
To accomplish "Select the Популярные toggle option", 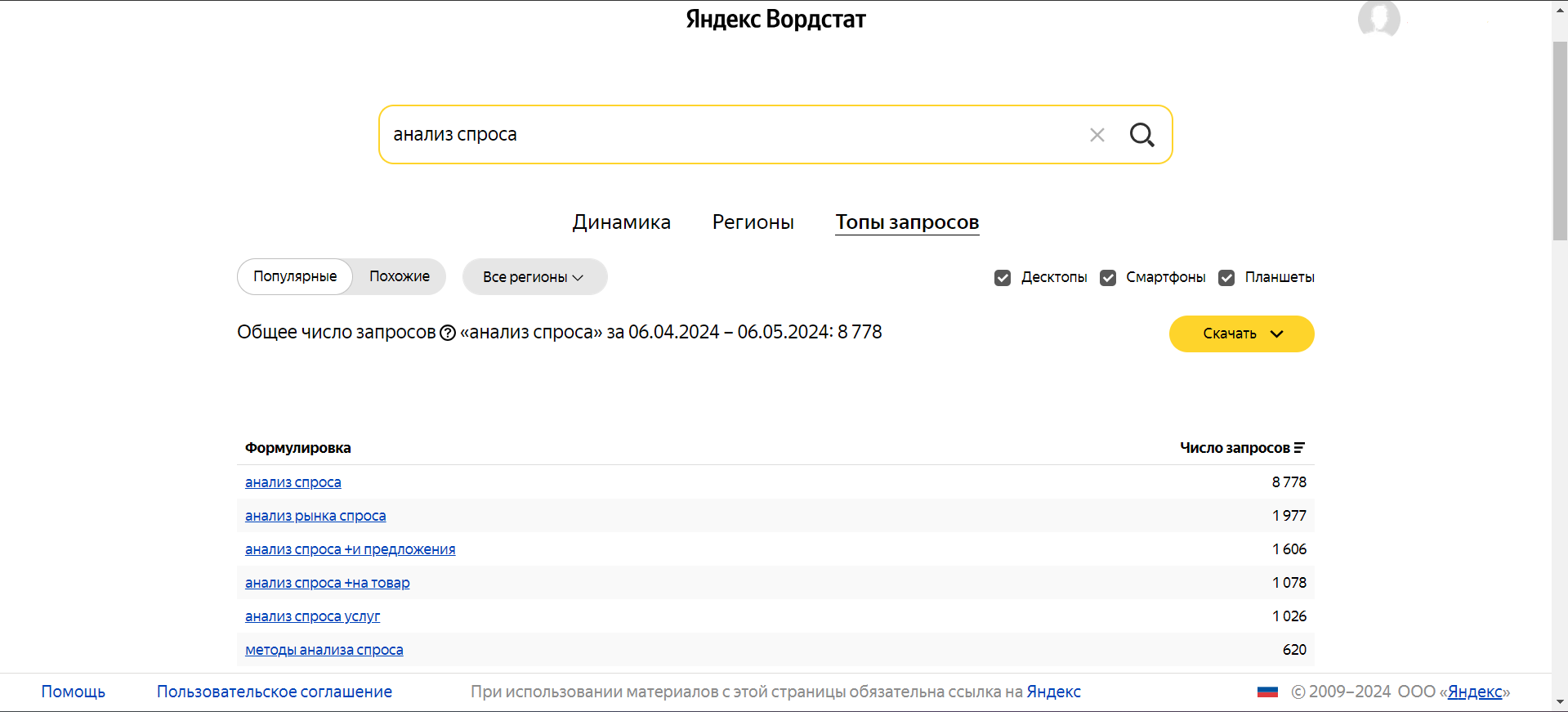I will point(295,276).
